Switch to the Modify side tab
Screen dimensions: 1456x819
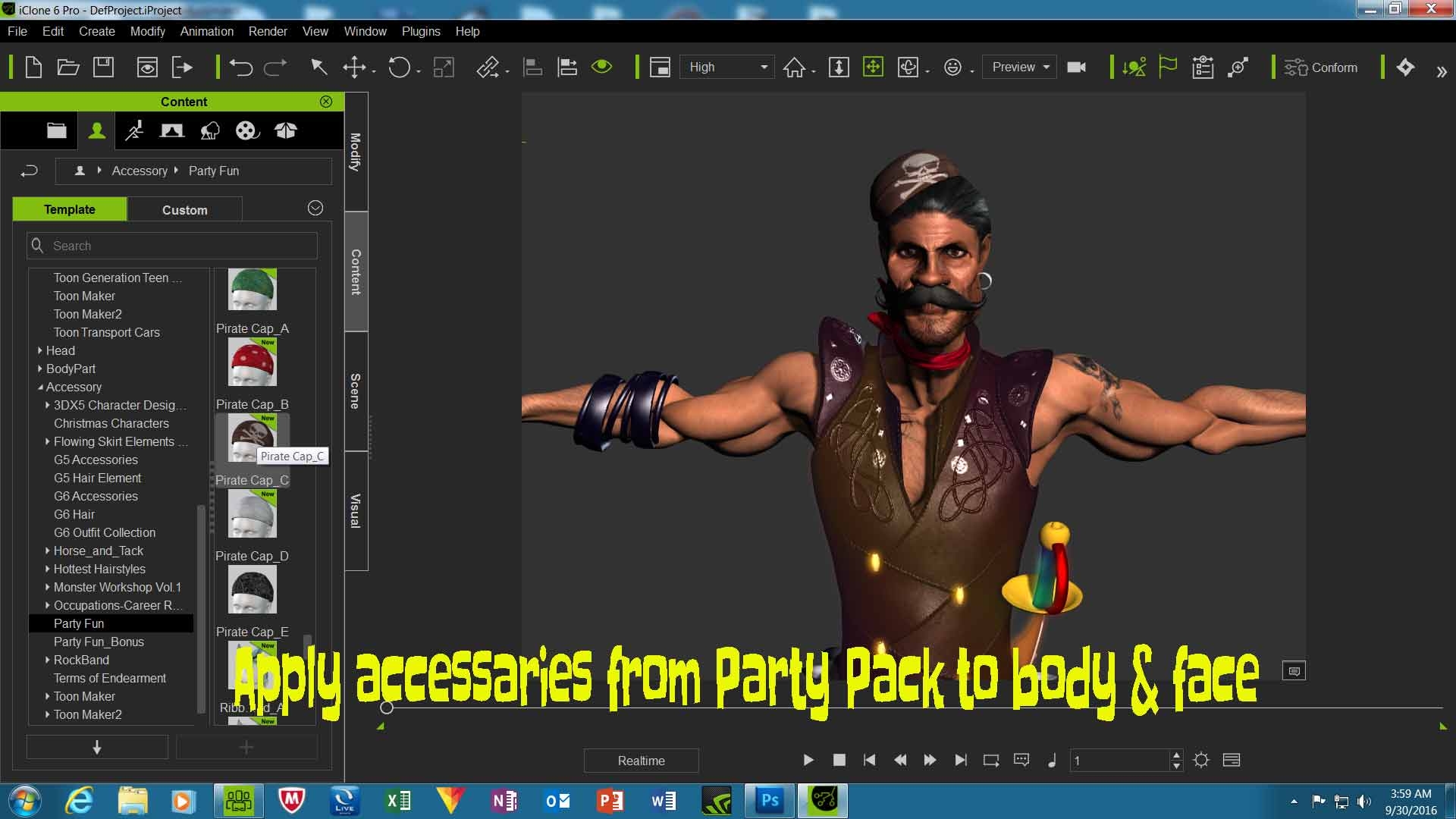pyautogui.click(x=356, y=152)
